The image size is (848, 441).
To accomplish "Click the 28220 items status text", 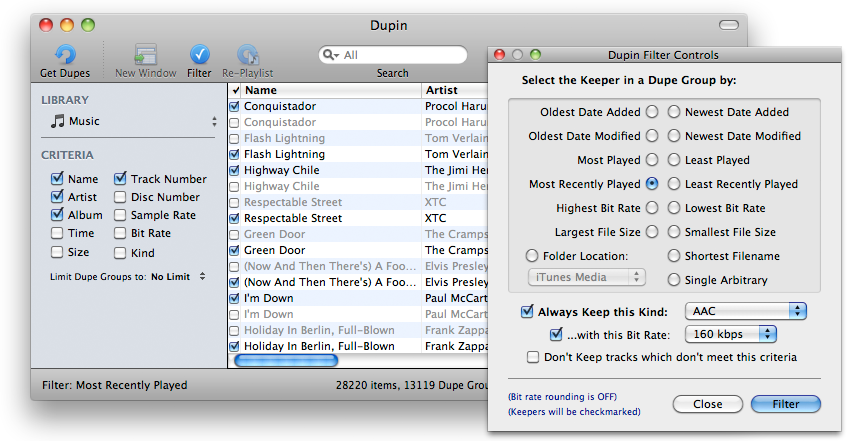I will coord(412,385).
